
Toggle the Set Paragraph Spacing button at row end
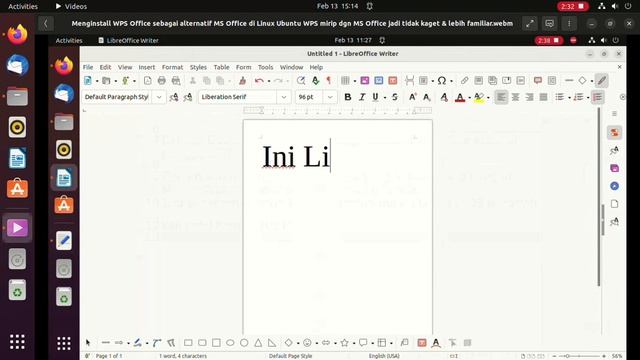click(x=598, y=97)
